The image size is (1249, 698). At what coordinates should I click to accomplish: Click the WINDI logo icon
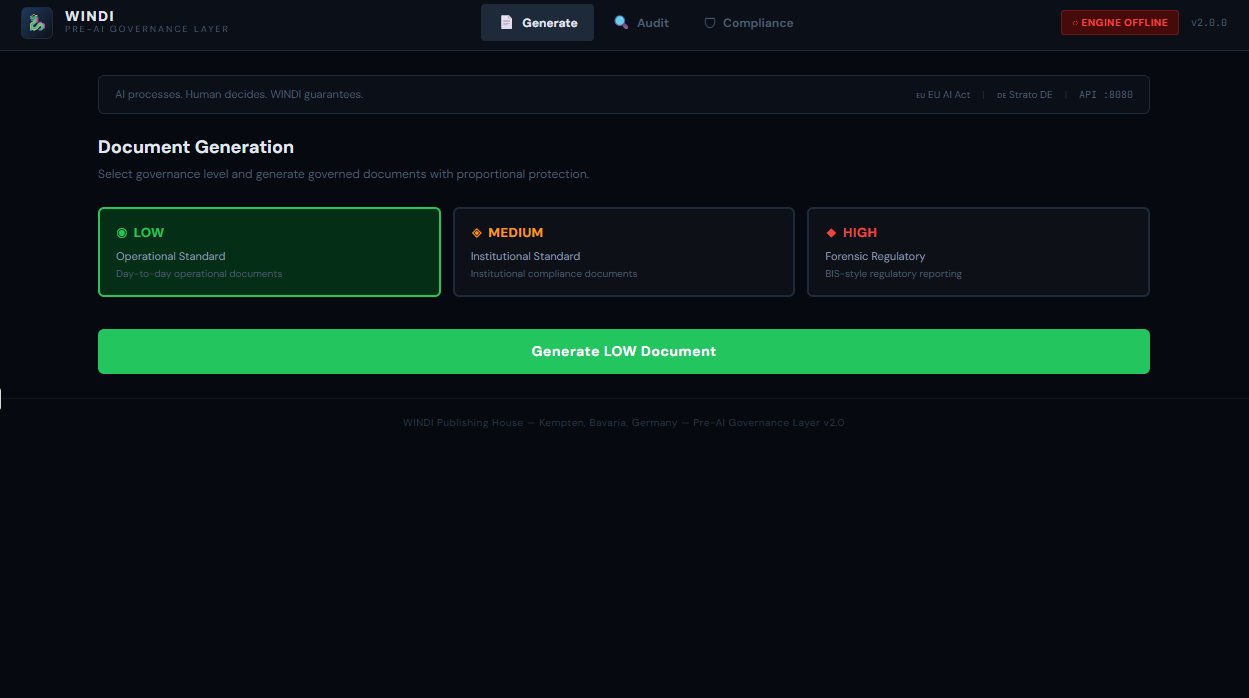tap(36, 21)
